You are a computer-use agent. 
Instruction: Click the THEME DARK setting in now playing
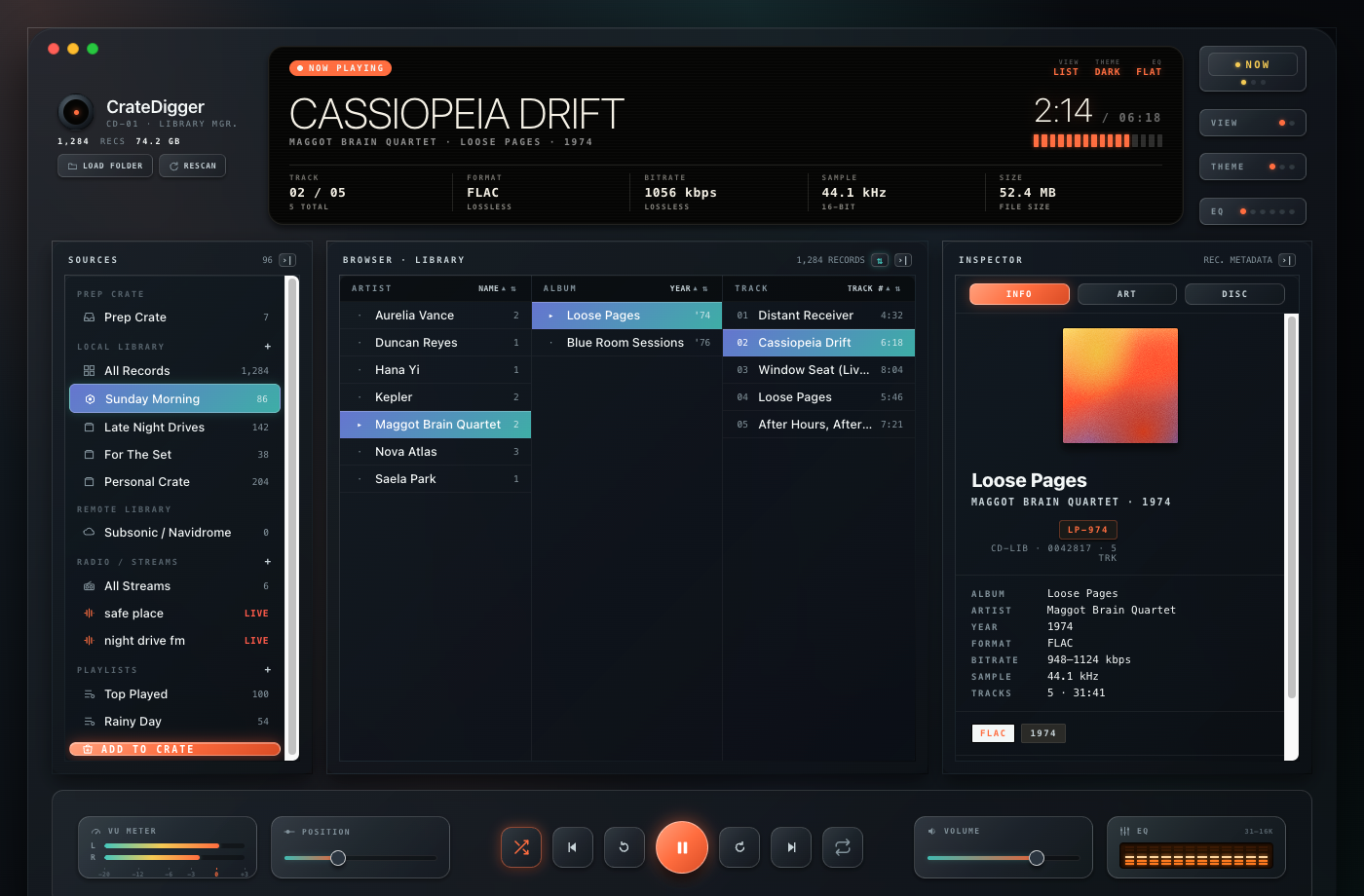coord(1107,67)
